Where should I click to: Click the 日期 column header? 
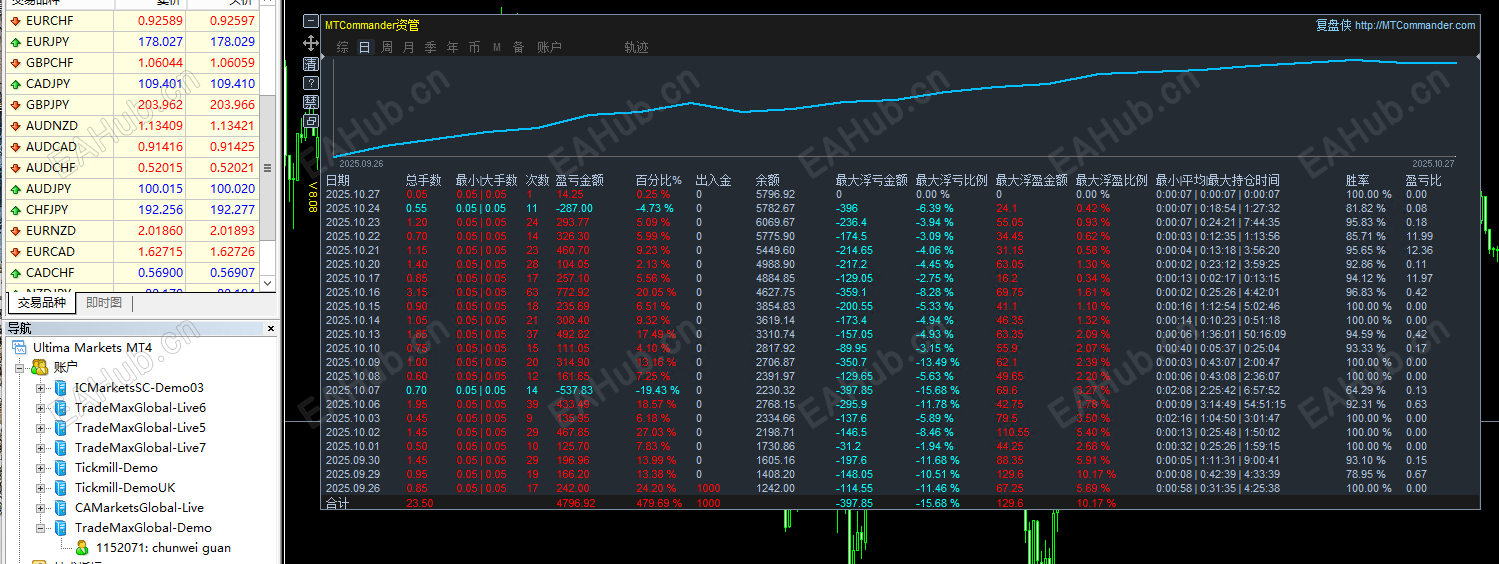click(338, 181)
